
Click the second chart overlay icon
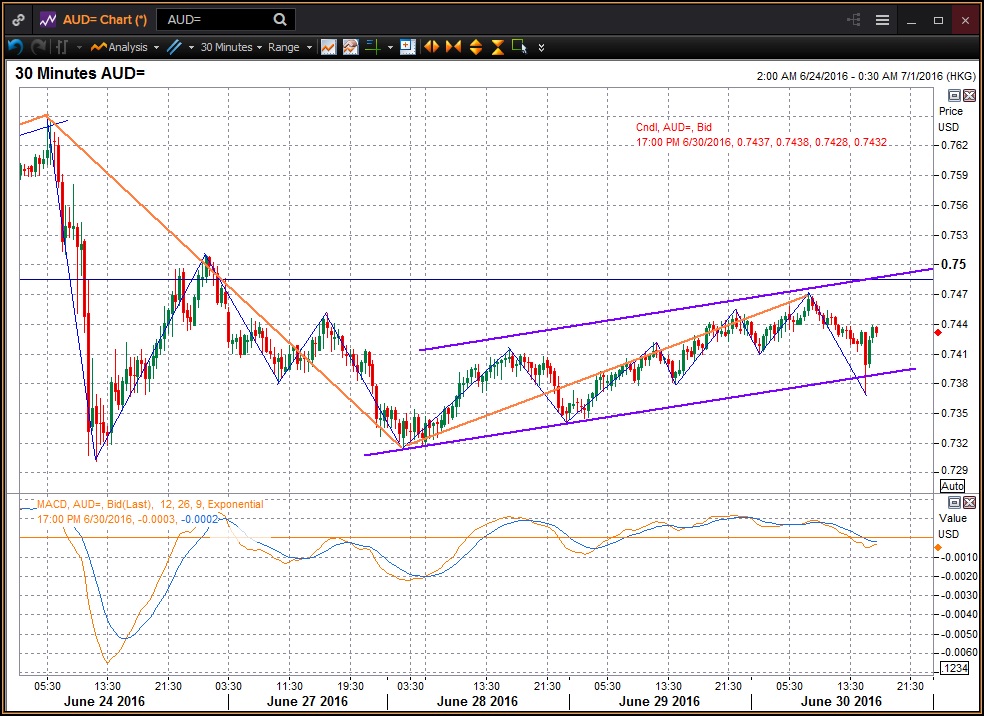pyautogui.click(x=350, y=47)
